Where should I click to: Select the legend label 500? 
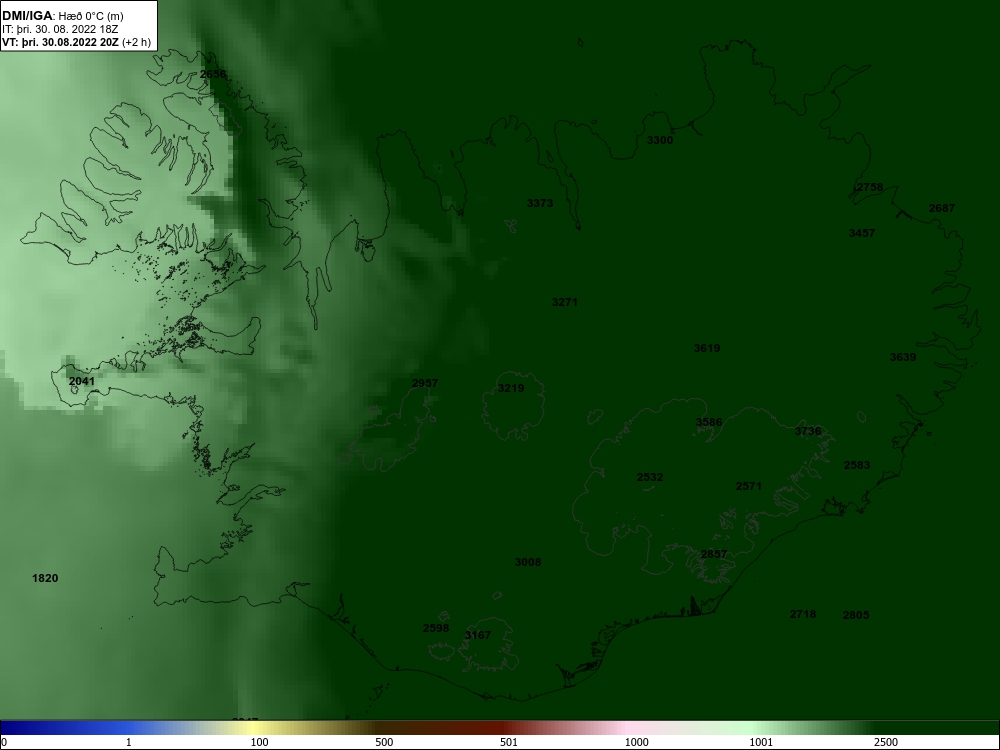tap(384, 742)
